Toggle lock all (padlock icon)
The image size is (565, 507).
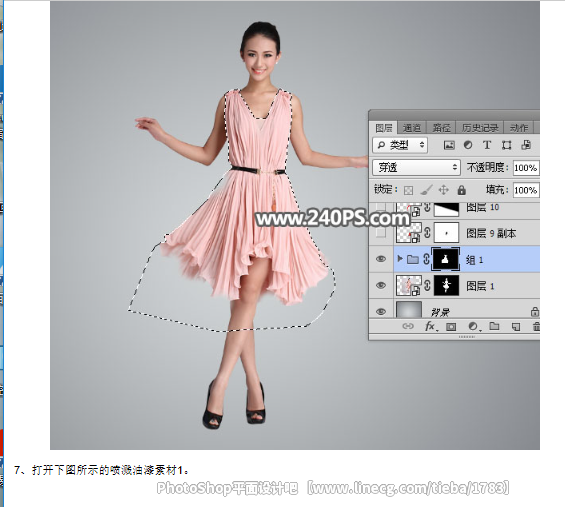point(462,190)
